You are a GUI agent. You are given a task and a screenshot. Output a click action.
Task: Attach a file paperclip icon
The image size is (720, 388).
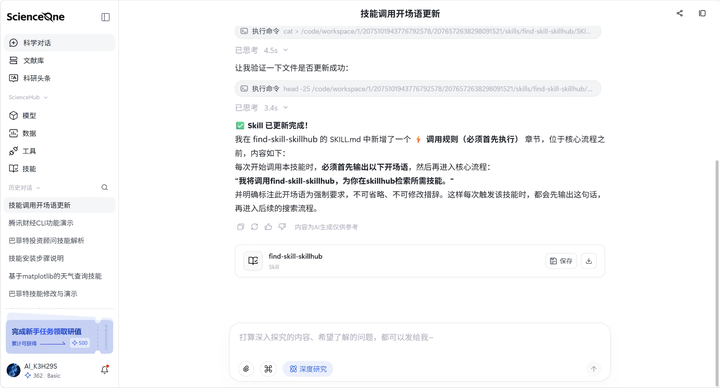click(246, 369)
